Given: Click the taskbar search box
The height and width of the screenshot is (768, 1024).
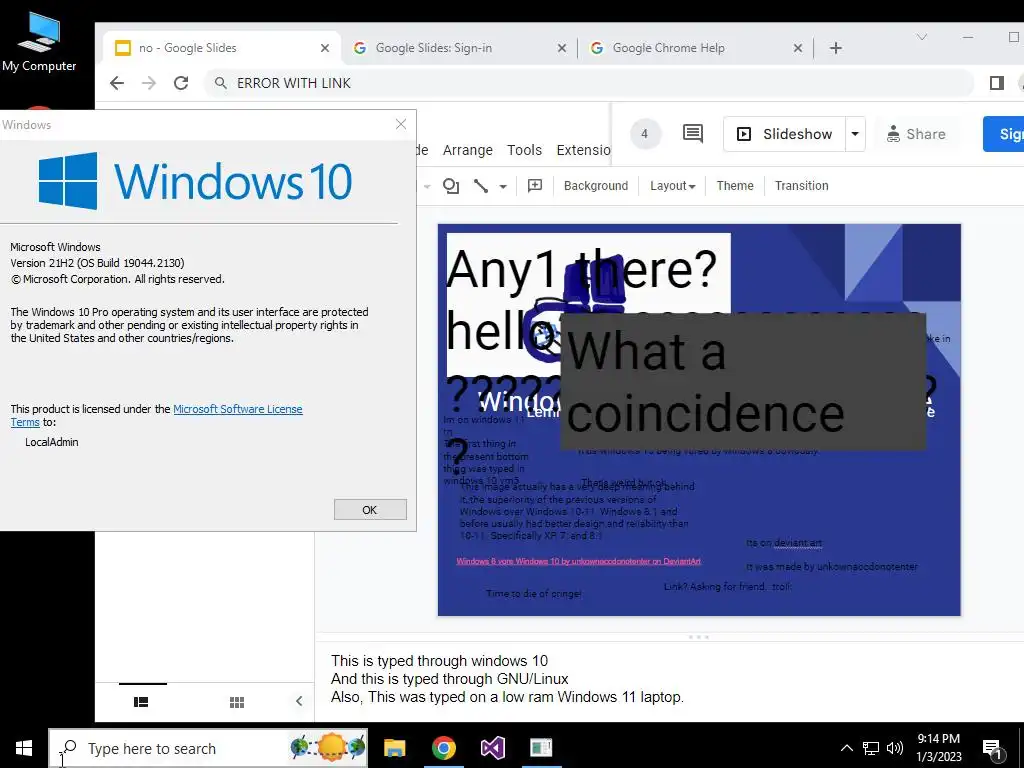Looking at the screenshot, I should coord(208,748).
